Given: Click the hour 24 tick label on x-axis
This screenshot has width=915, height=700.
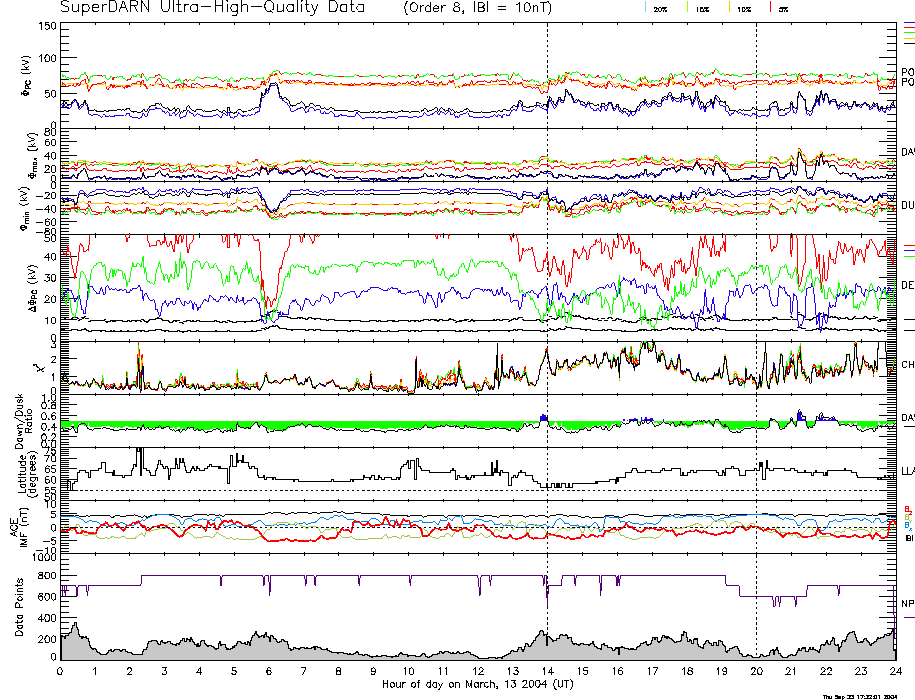Looking at the screenshot, I should [893, 671].
